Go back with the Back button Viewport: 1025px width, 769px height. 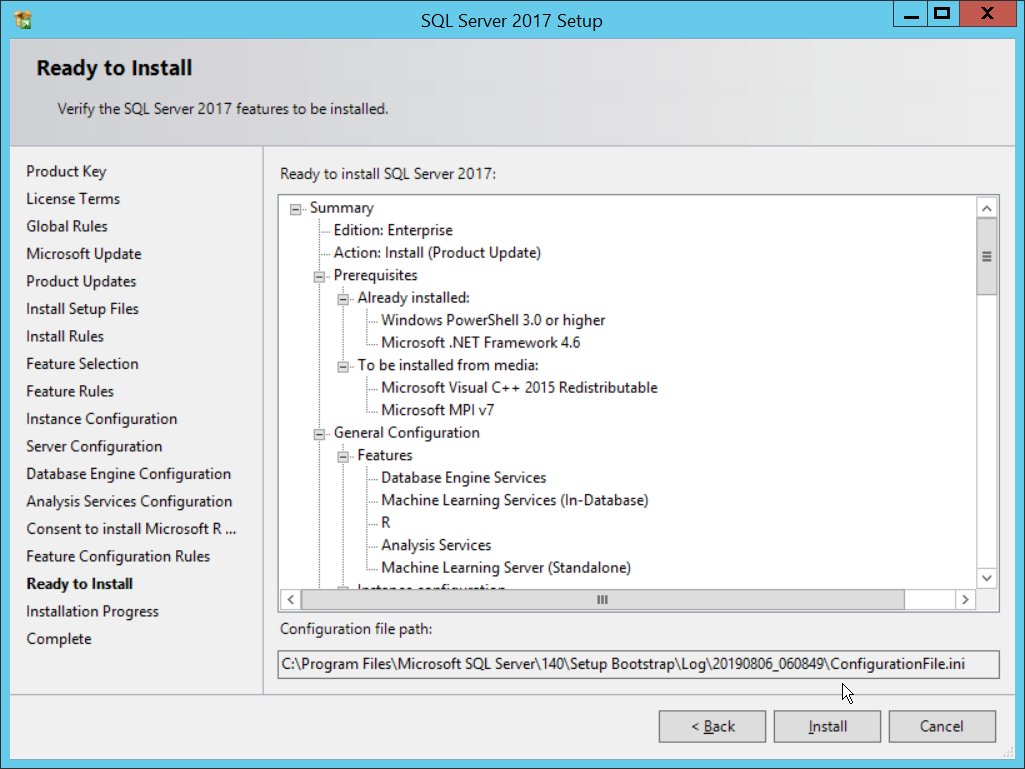click(712, 727)
